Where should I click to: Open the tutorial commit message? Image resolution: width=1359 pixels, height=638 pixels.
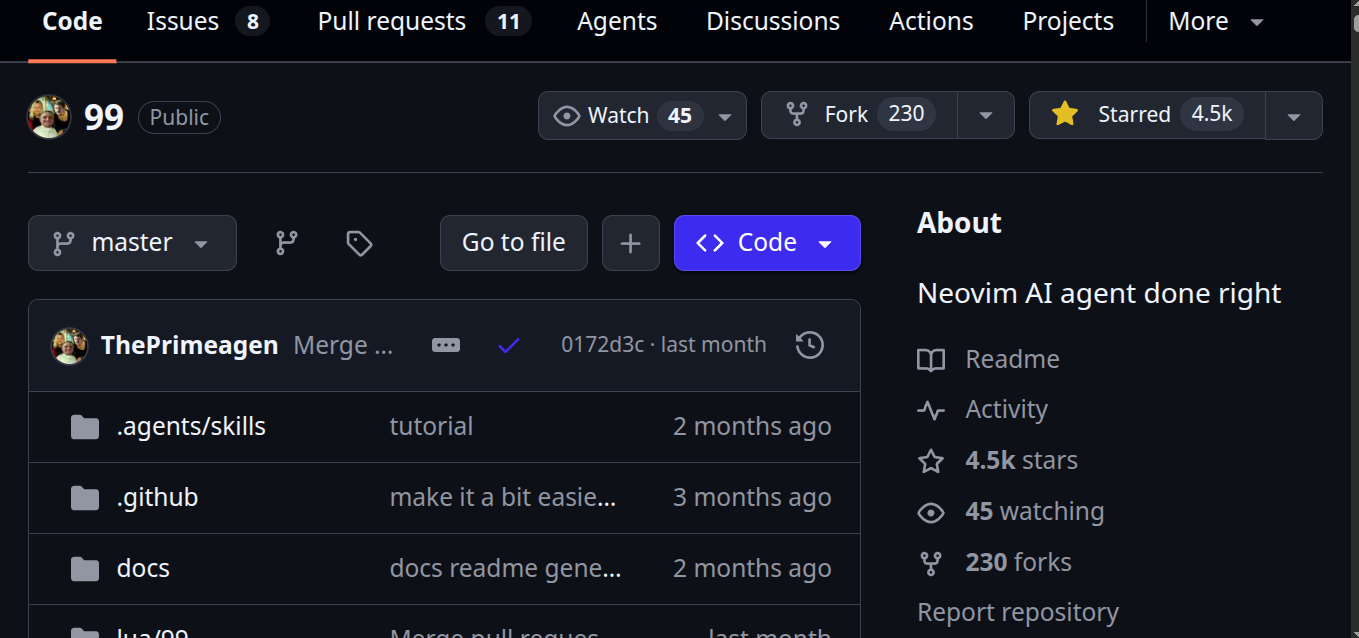pos(431,427)
